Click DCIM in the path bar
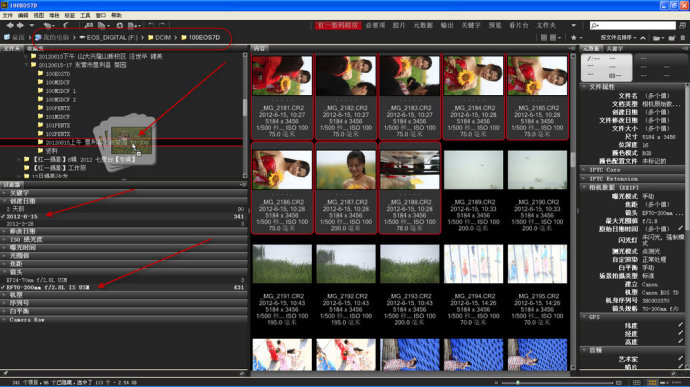 click(163, 38)
